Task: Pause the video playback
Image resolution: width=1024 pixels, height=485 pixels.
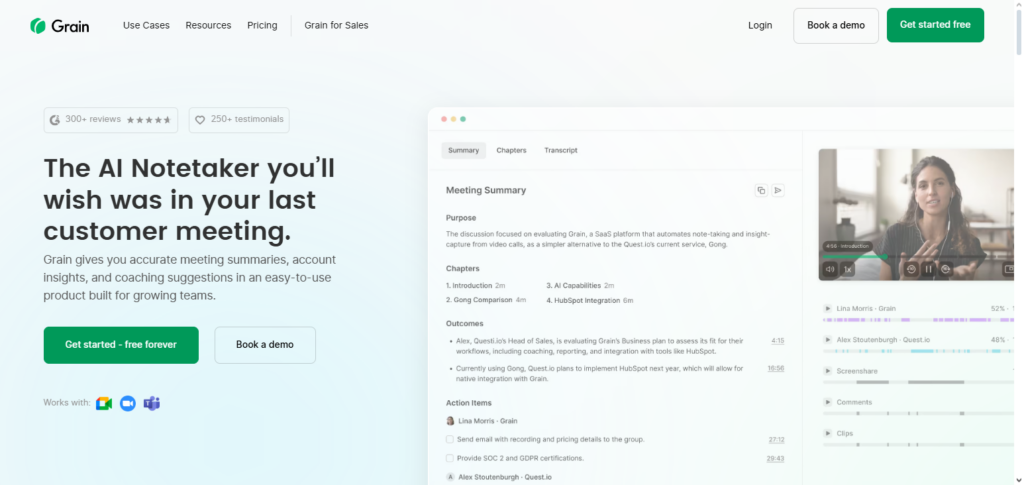Action: point(928,269)
